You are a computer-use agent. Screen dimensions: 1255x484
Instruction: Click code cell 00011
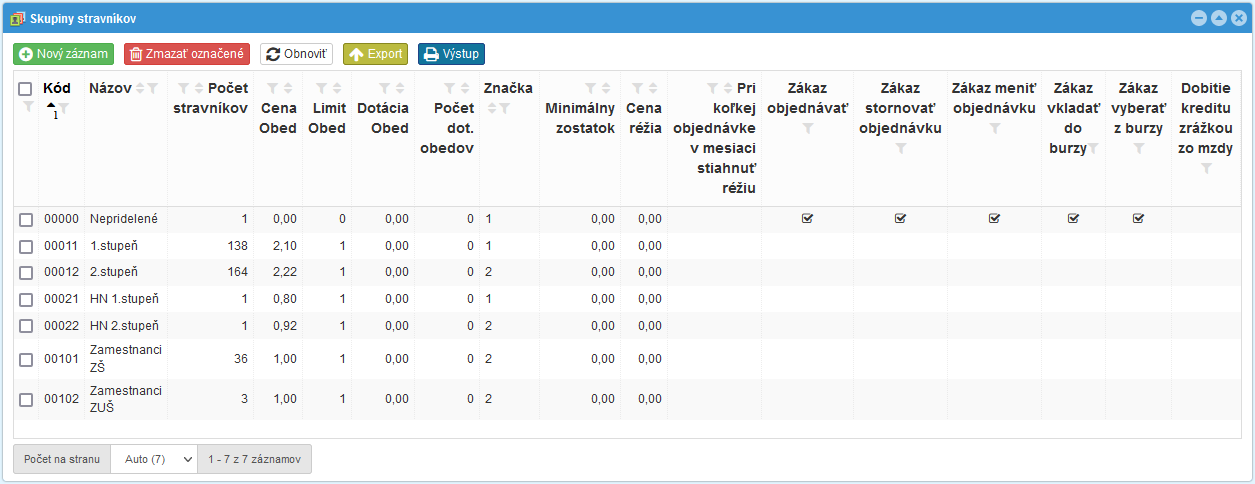pyautogui.click(x=61, y=245)
